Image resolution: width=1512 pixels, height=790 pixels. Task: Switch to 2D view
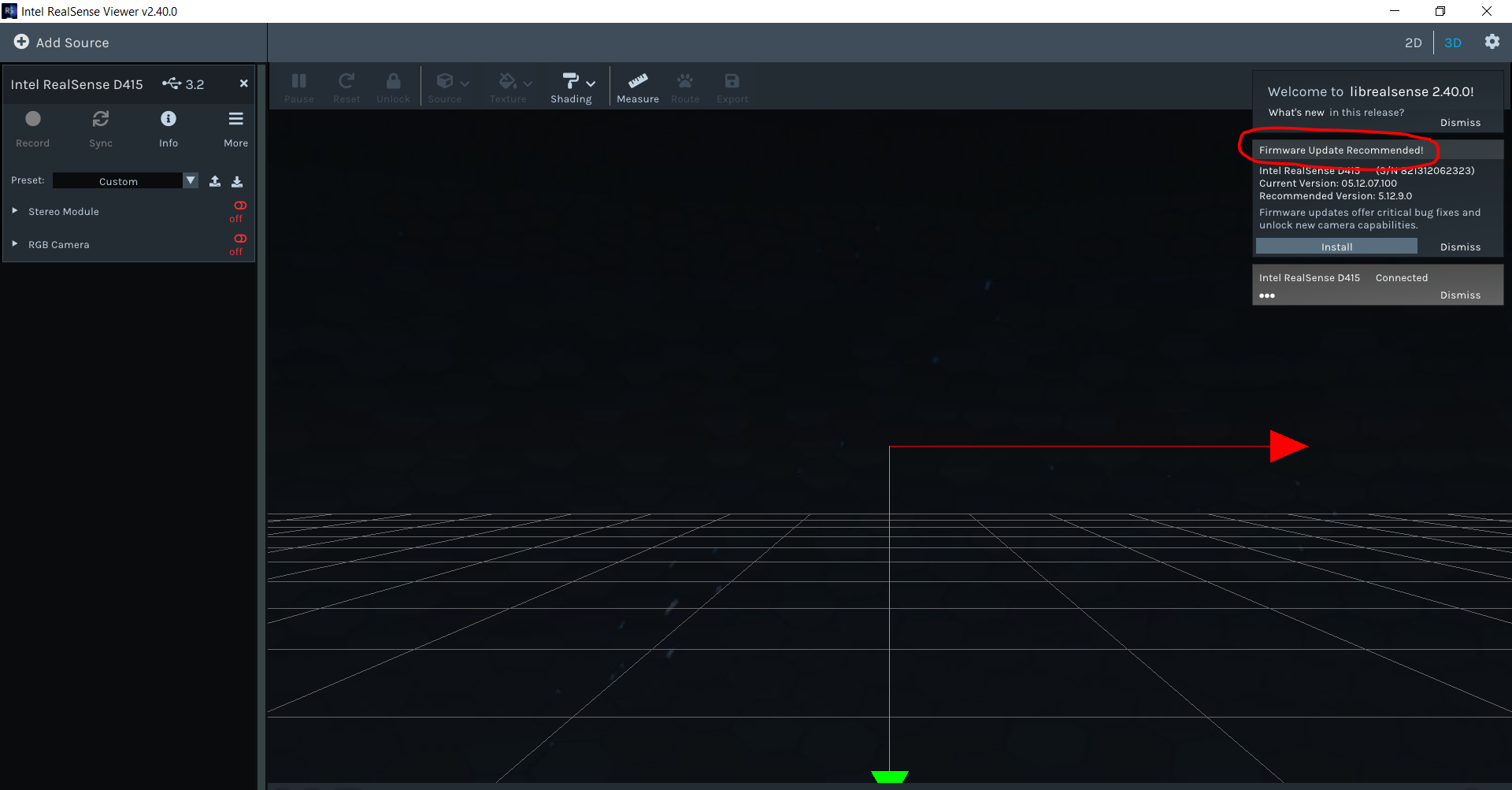pyautogui.click(x=1414, y=43)
